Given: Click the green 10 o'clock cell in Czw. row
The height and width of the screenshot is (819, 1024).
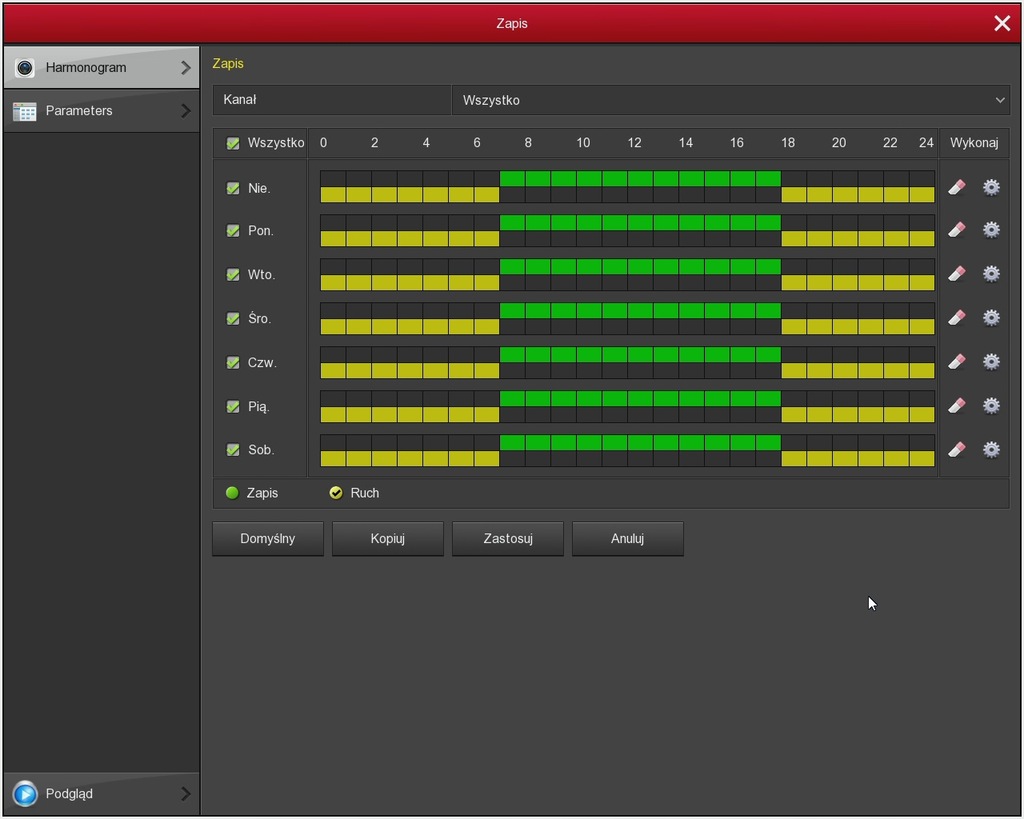Looking at the screenshot, I should (588, 354).
